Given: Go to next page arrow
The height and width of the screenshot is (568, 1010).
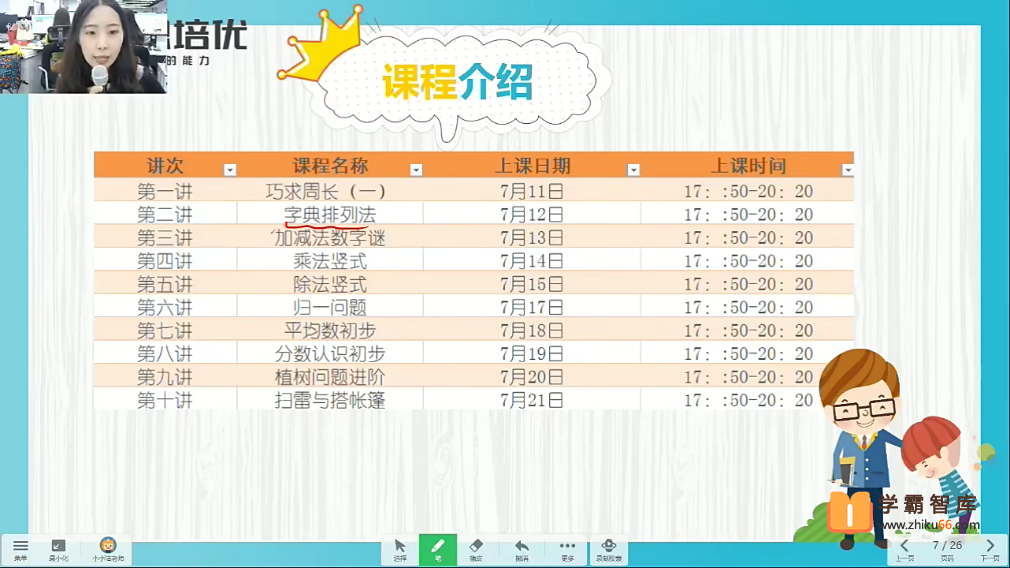Looking at the screenshot, I should [990, 550].
